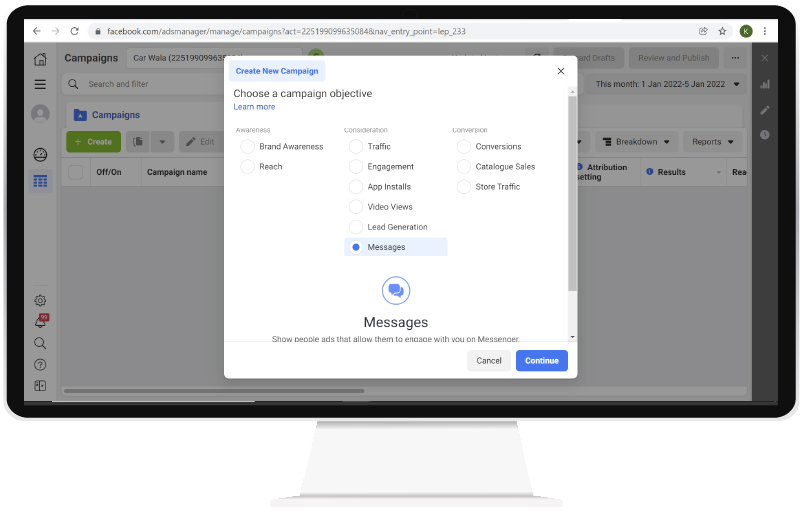This screenshot has width=802, height=513.
Task: Close the Create New Campaign dialog
Action: point(561,71)
